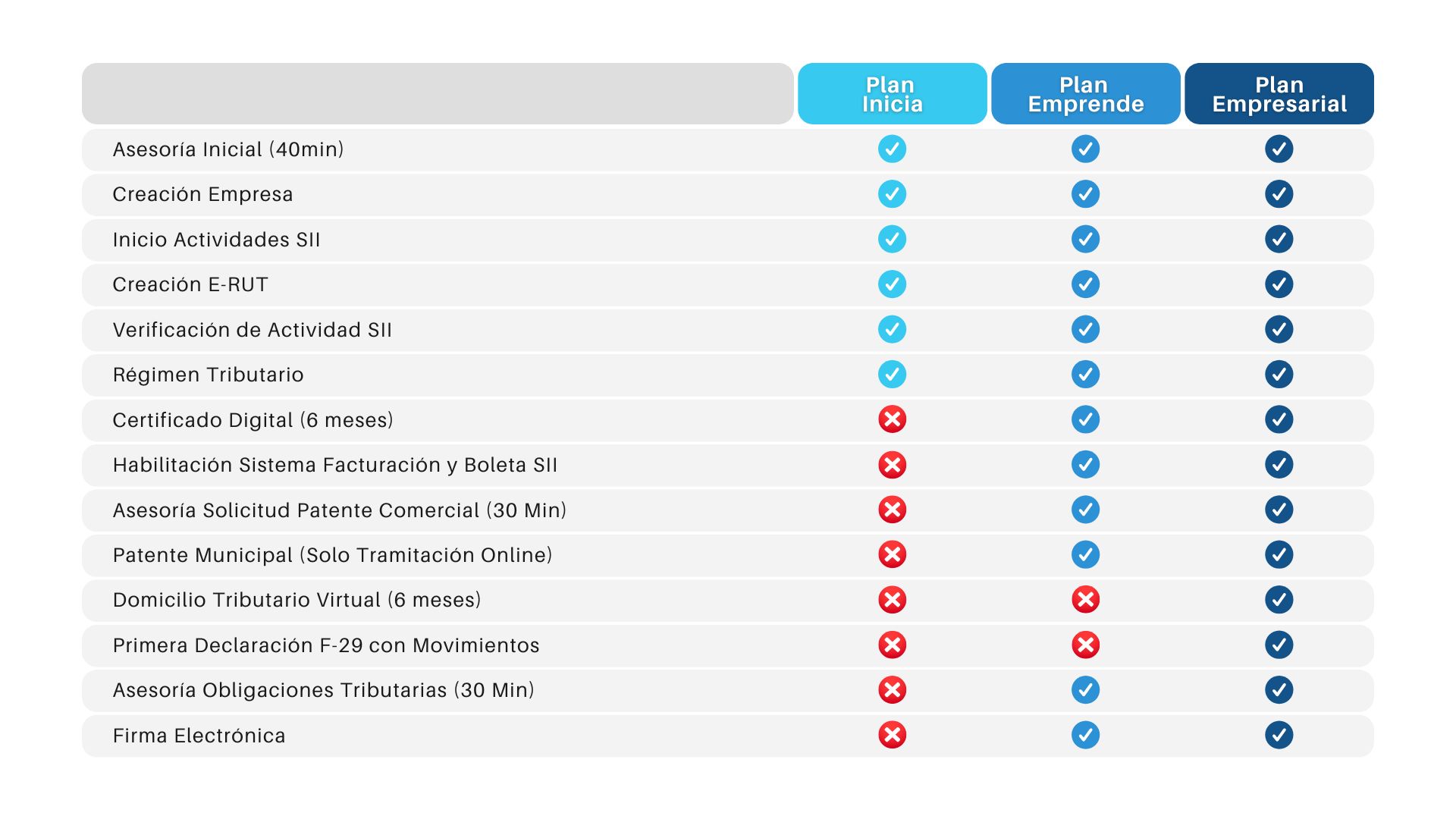Click Plan Empresarial check for Inicio Actividades SII
Image resolution: width=1456 pixels, height=819 pixels.
pyautogui.click(x=1279, y=239)
